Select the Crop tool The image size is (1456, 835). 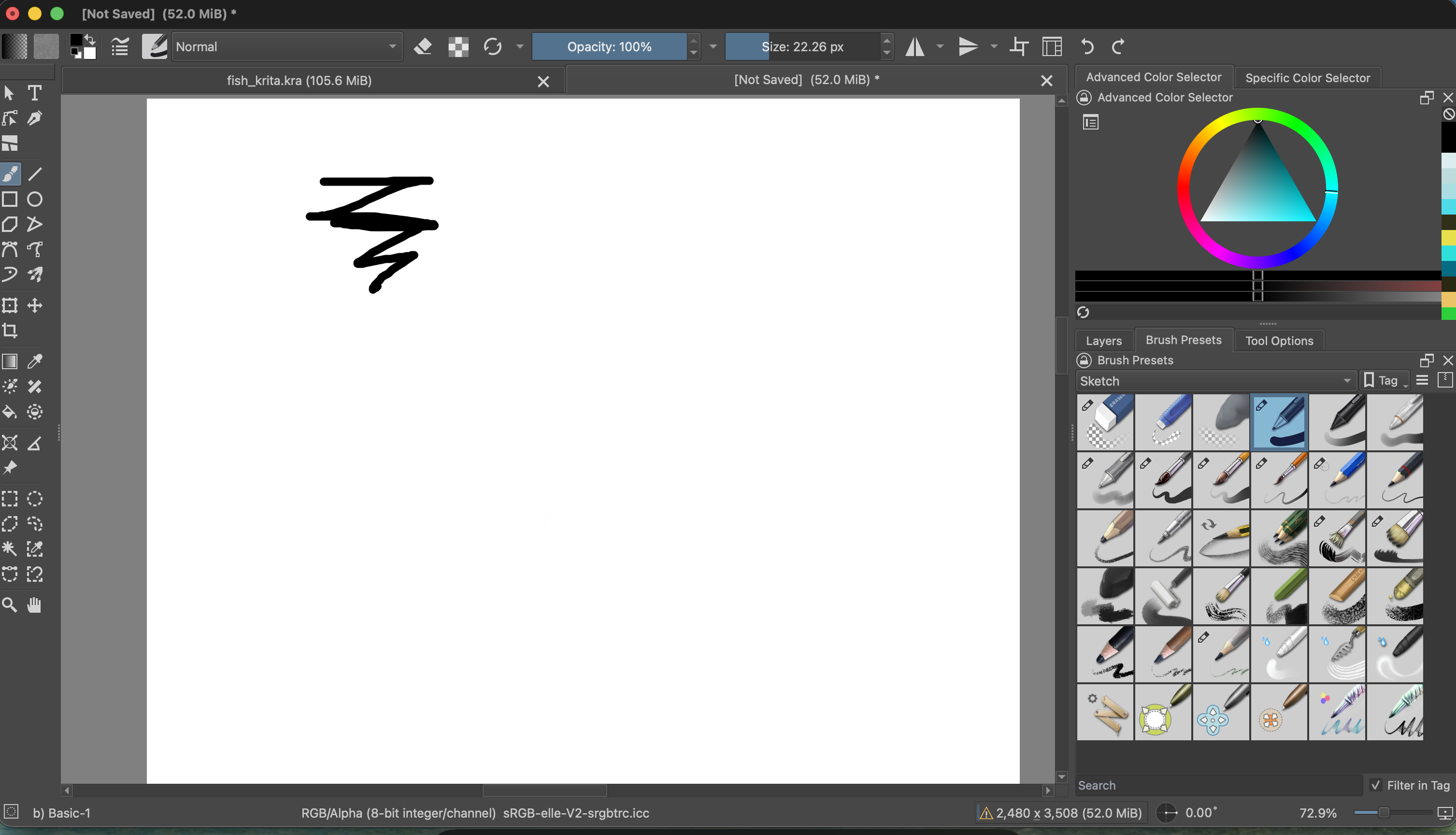tap(10, 331)
